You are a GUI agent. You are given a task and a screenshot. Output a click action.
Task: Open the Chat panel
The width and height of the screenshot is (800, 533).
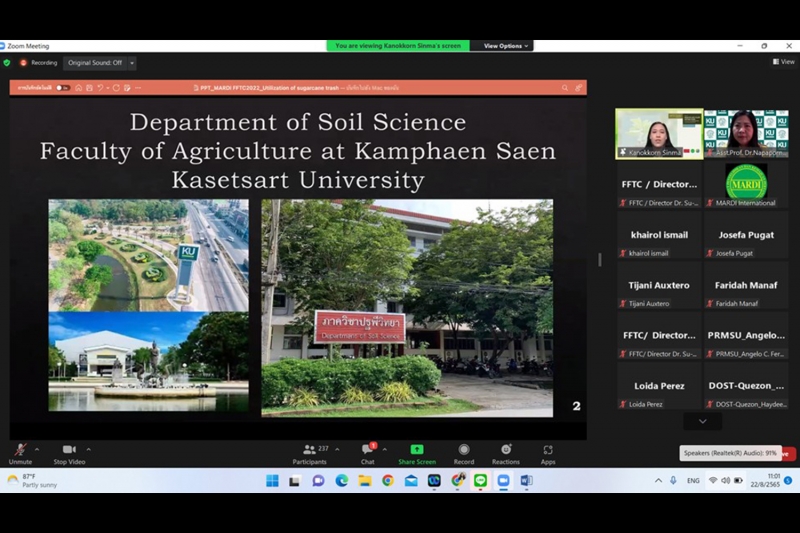[367, 450]
